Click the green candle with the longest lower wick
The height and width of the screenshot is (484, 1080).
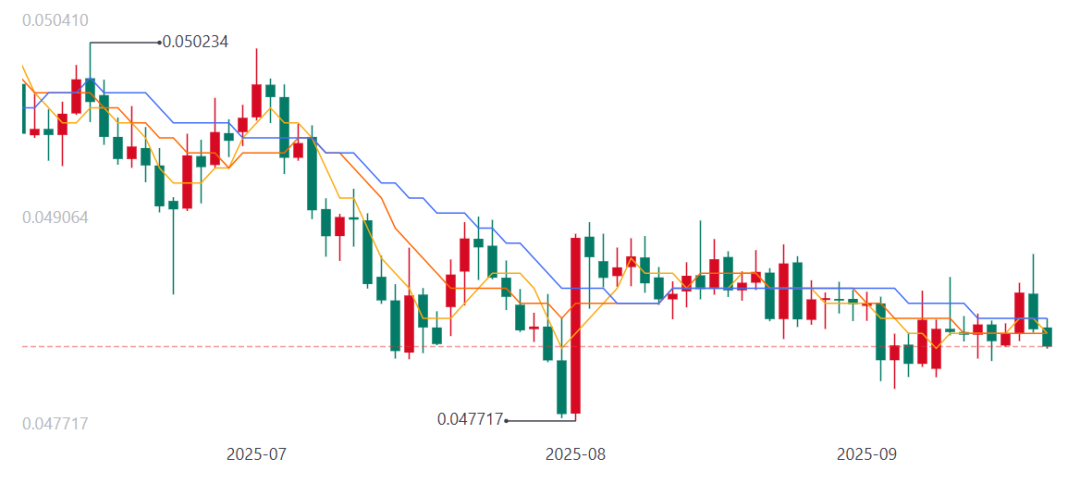173,205
